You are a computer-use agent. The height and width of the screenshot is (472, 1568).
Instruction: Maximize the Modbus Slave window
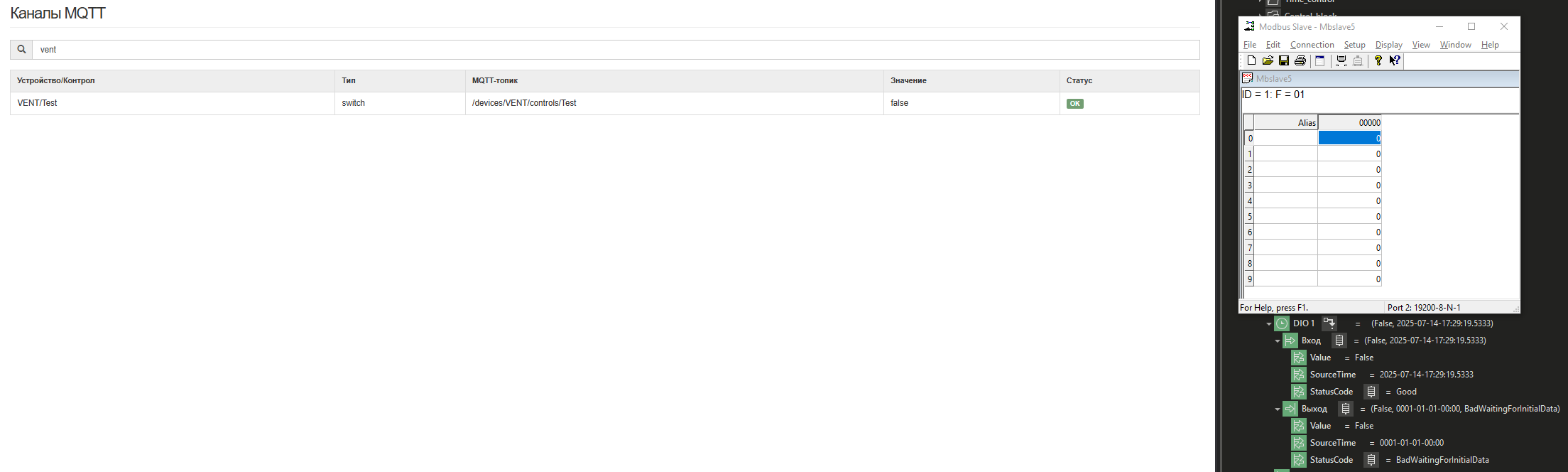(x=1471, y=26)
